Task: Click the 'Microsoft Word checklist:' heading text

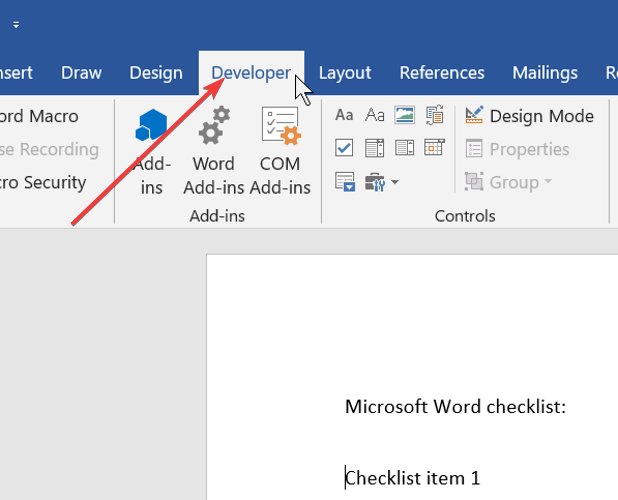Action: click(455, 407)
